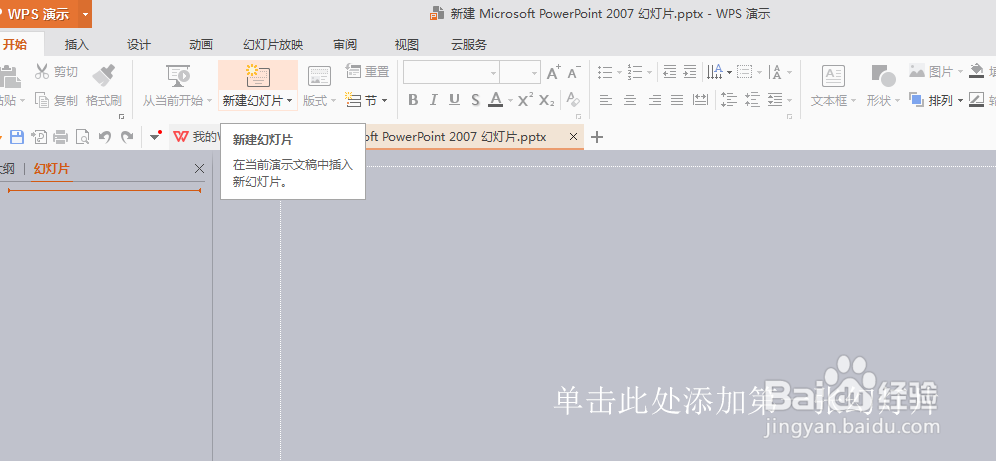Click the Increase Font Size A+ icon
Viewport: 996px width, 461px height.
point(554,72)
